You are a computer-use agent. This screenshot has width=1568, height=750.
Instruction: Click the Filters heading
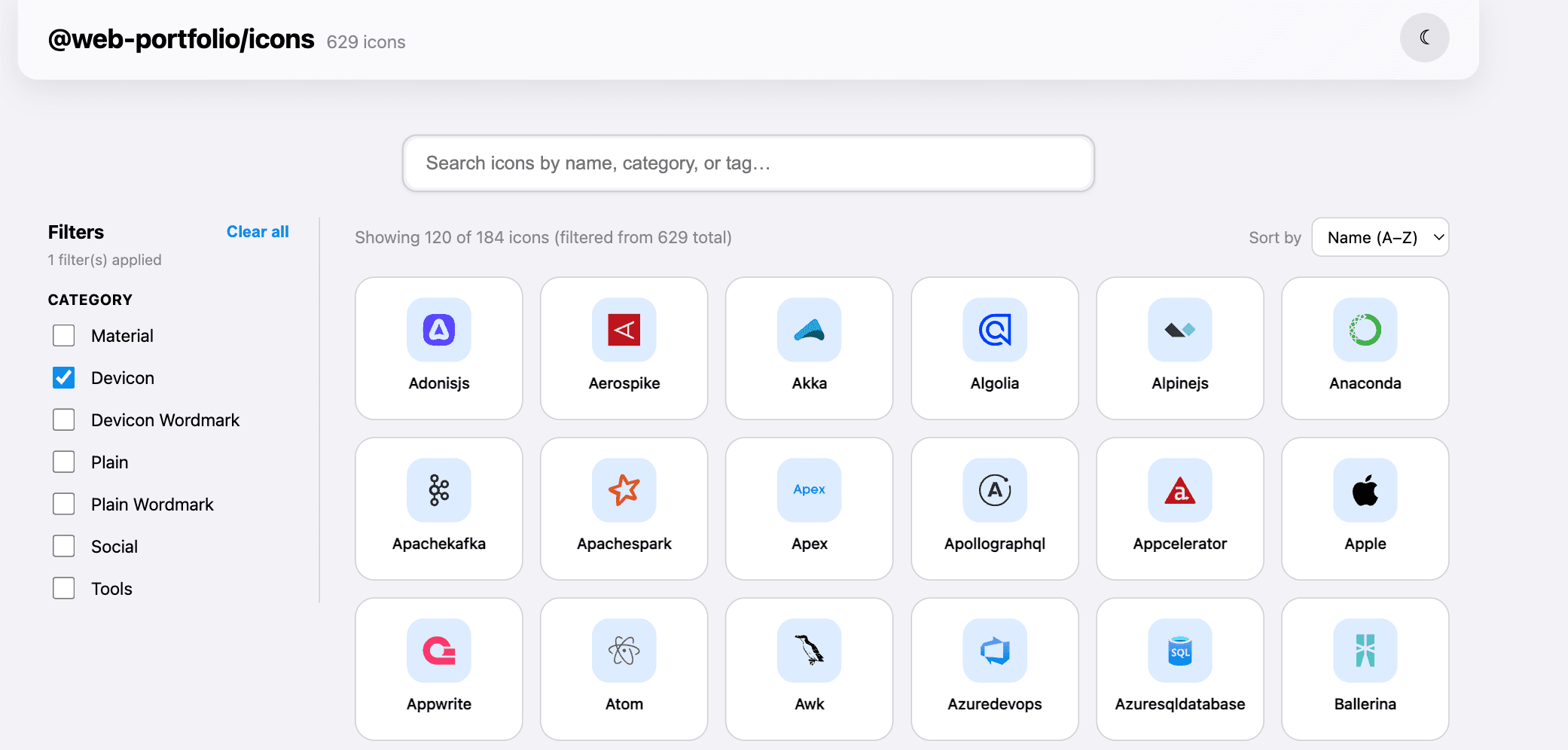76,232
